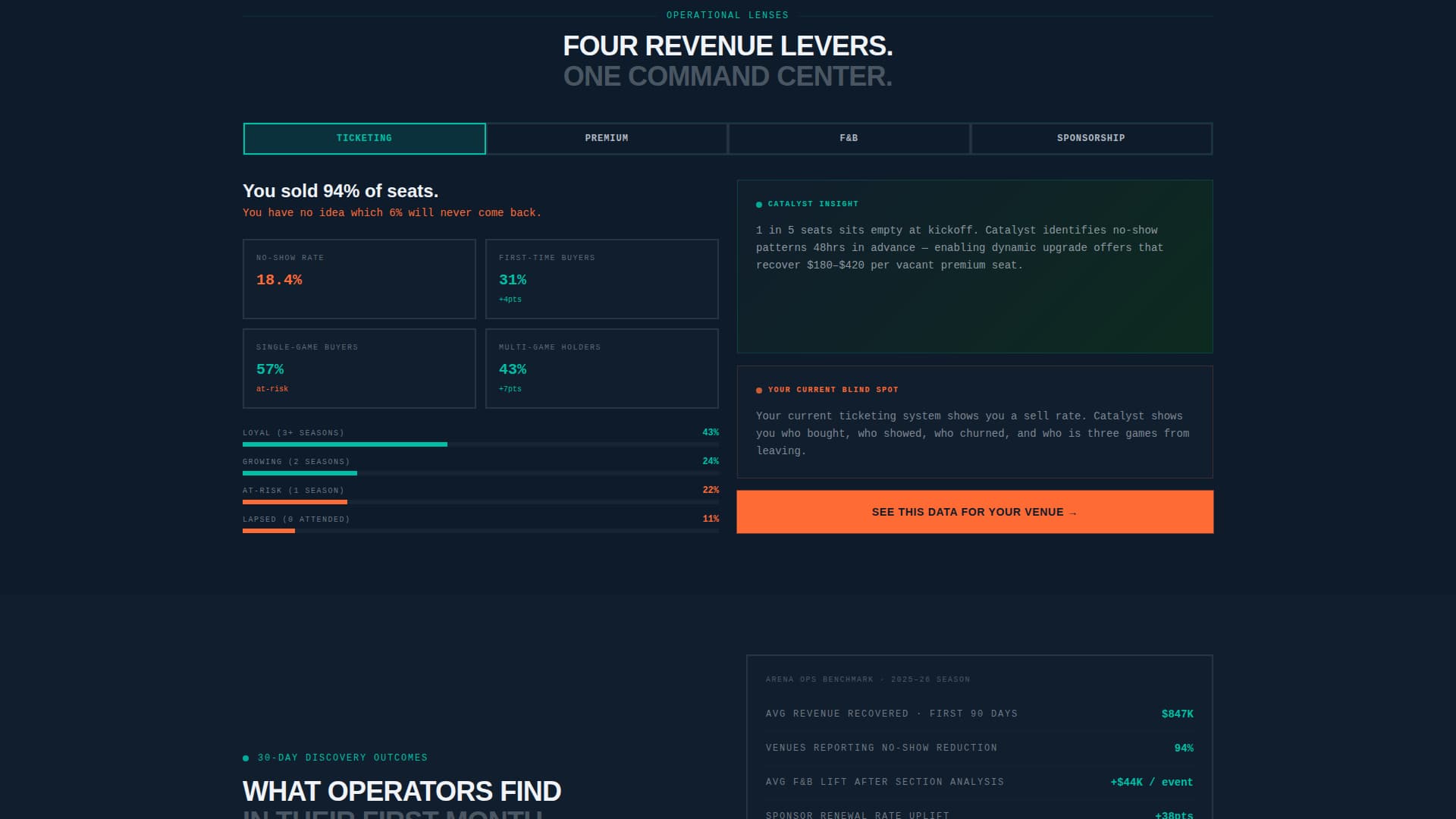Click the Lapsed (0 attended) progress bar

click(481, 531)
